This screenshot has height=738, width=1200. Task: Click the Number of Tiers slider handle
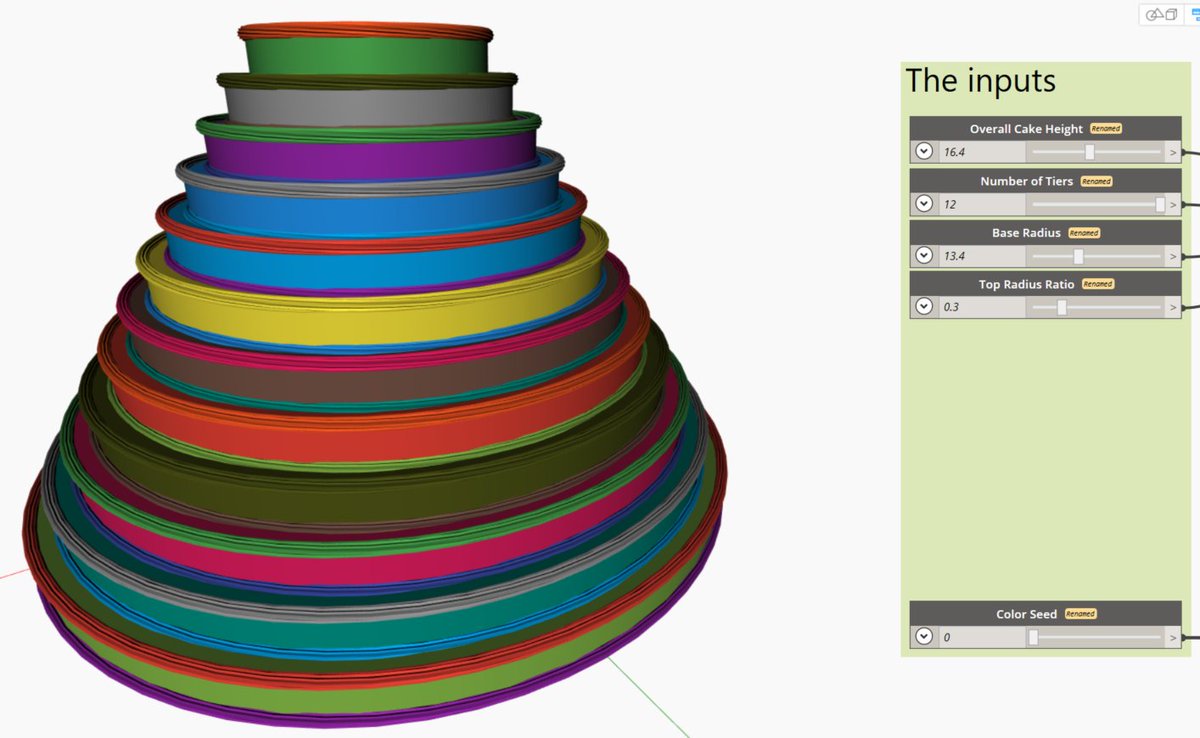(1160, 204)
